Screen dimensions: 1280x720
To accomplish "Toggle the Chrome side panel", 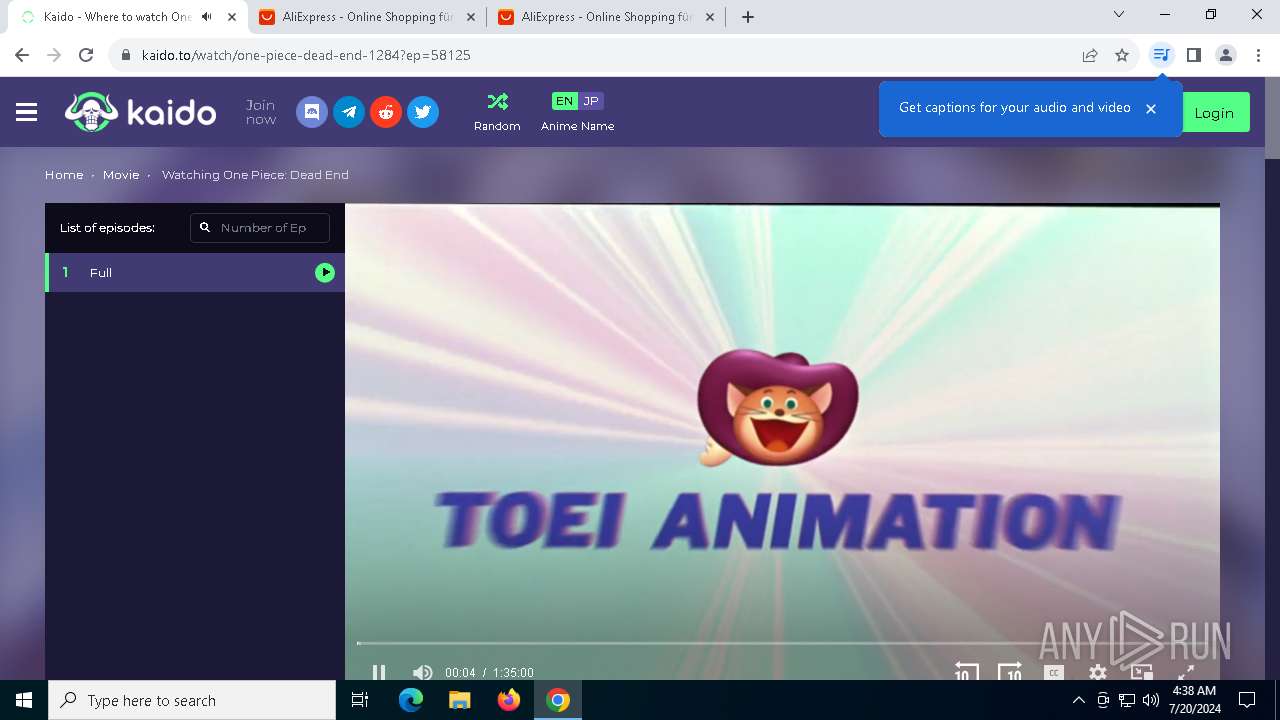I will click(1193, 55).
